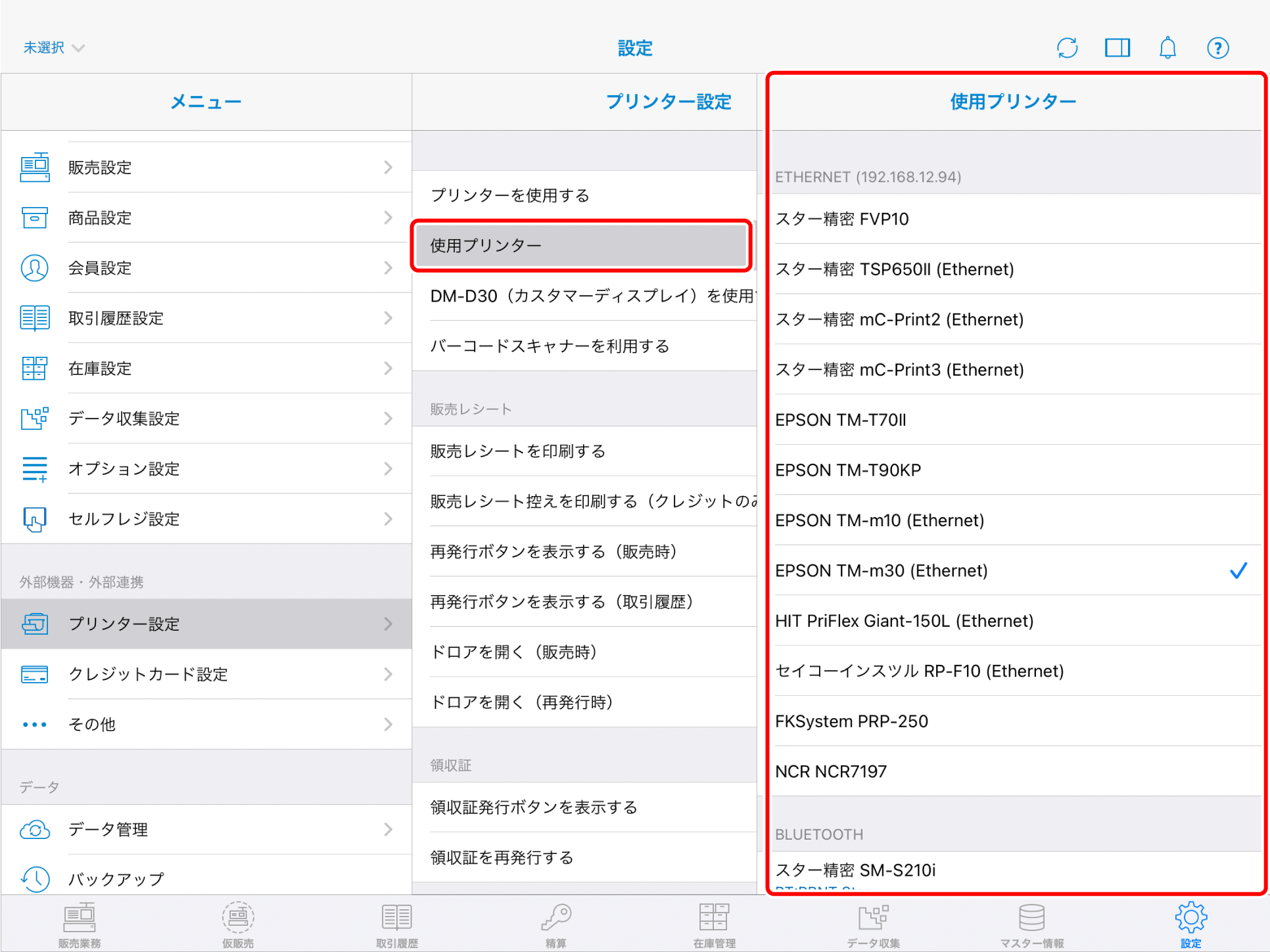Open バーコードスキャナーを利用する row
Viewport: 1270px width, 952px height.
[584, 346]
